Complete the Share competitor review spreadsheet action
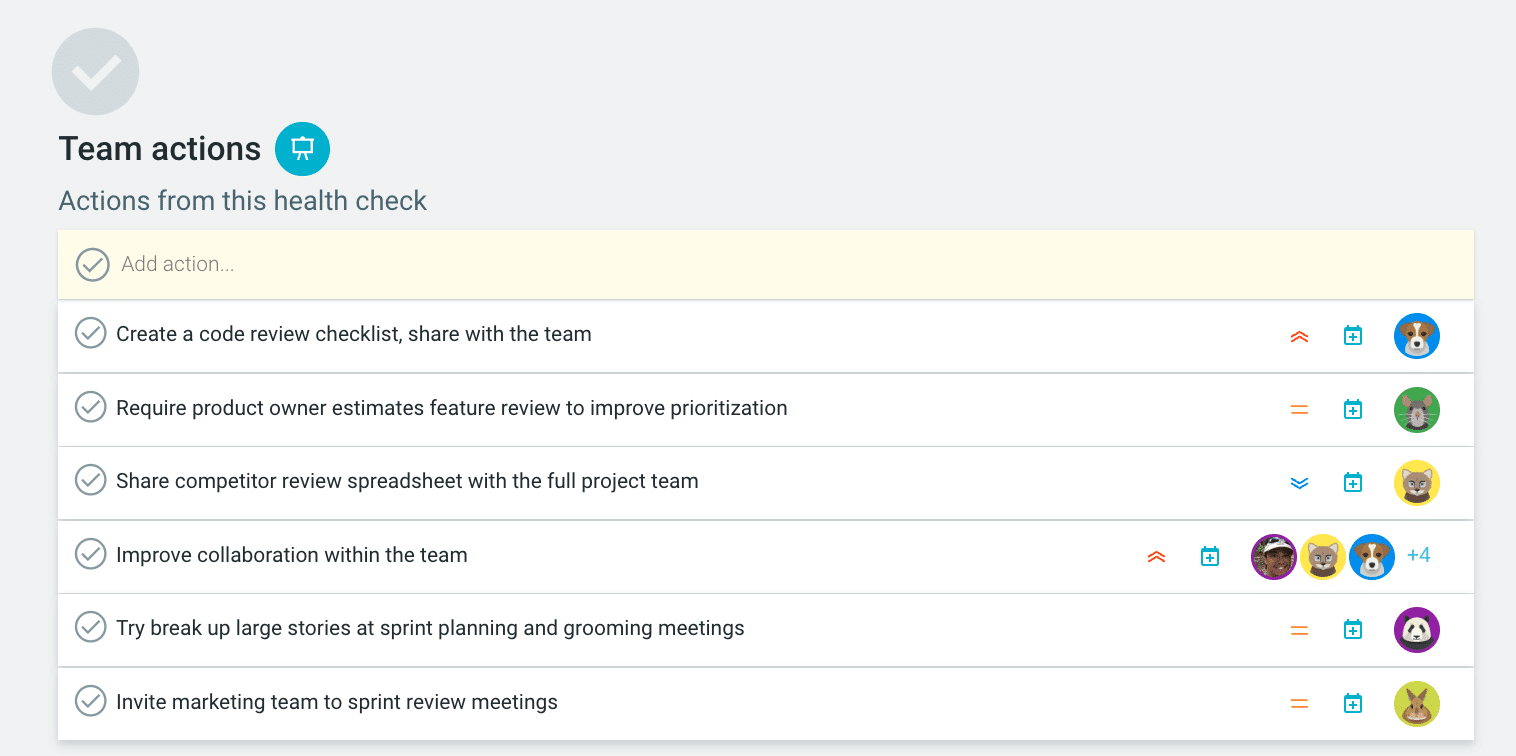This screenshot has height=756, width=1516. (91, 480)
